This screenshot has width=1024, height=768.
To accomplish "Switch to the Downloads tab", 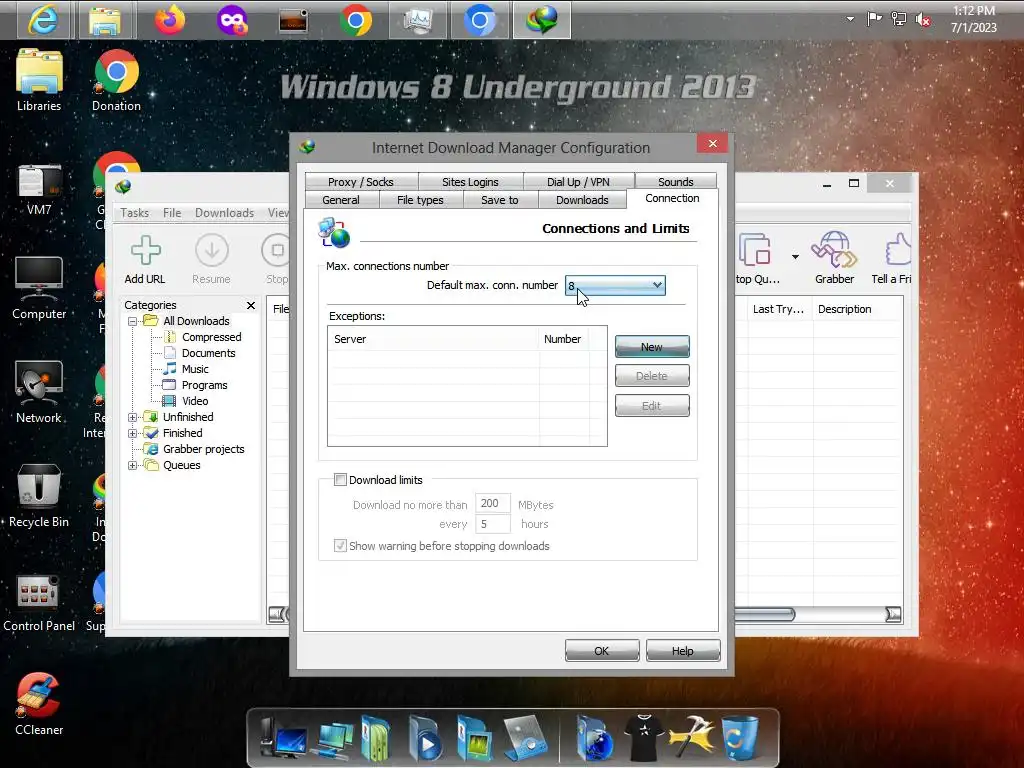I will point(583,200).
